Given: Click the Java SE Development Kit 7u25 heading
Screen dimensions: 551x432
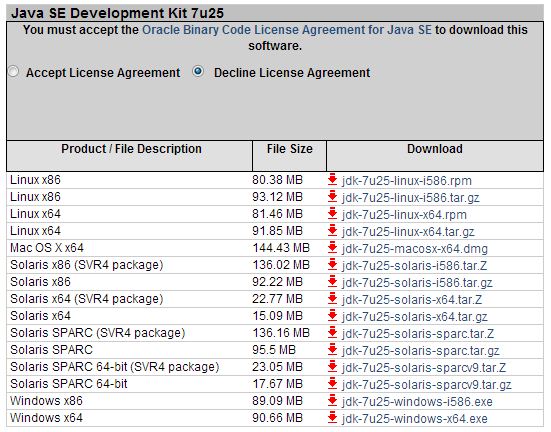Looking at the screenshot, I should click(117, 13).
